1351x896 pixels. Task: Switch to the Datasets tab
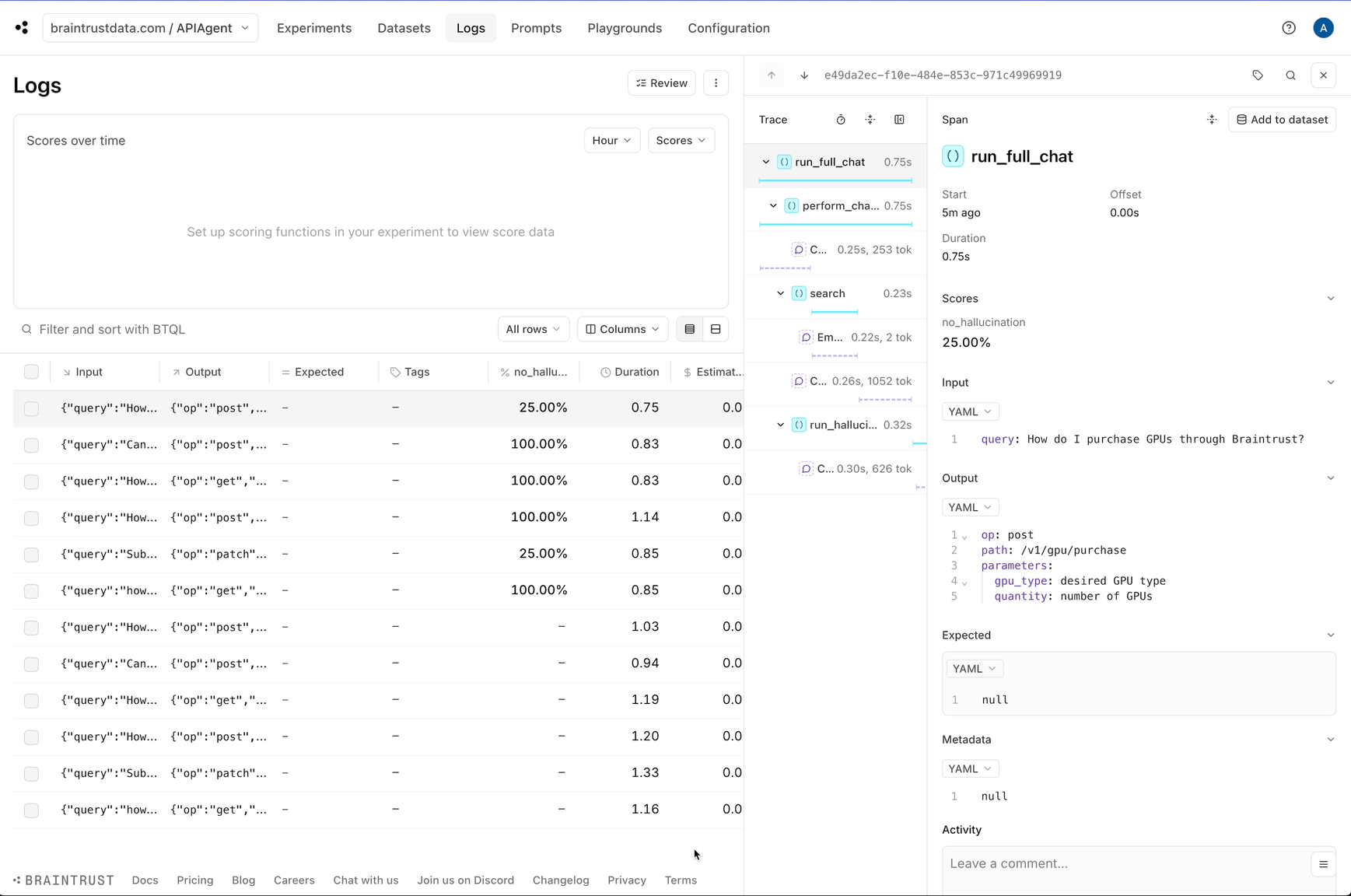(404, 27)
